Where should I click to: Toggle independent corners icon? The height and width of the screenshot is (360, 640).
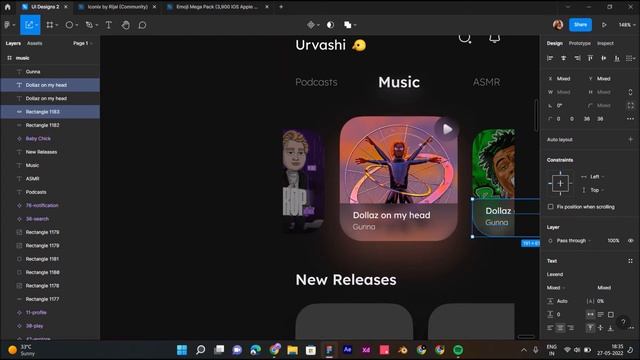630,105
